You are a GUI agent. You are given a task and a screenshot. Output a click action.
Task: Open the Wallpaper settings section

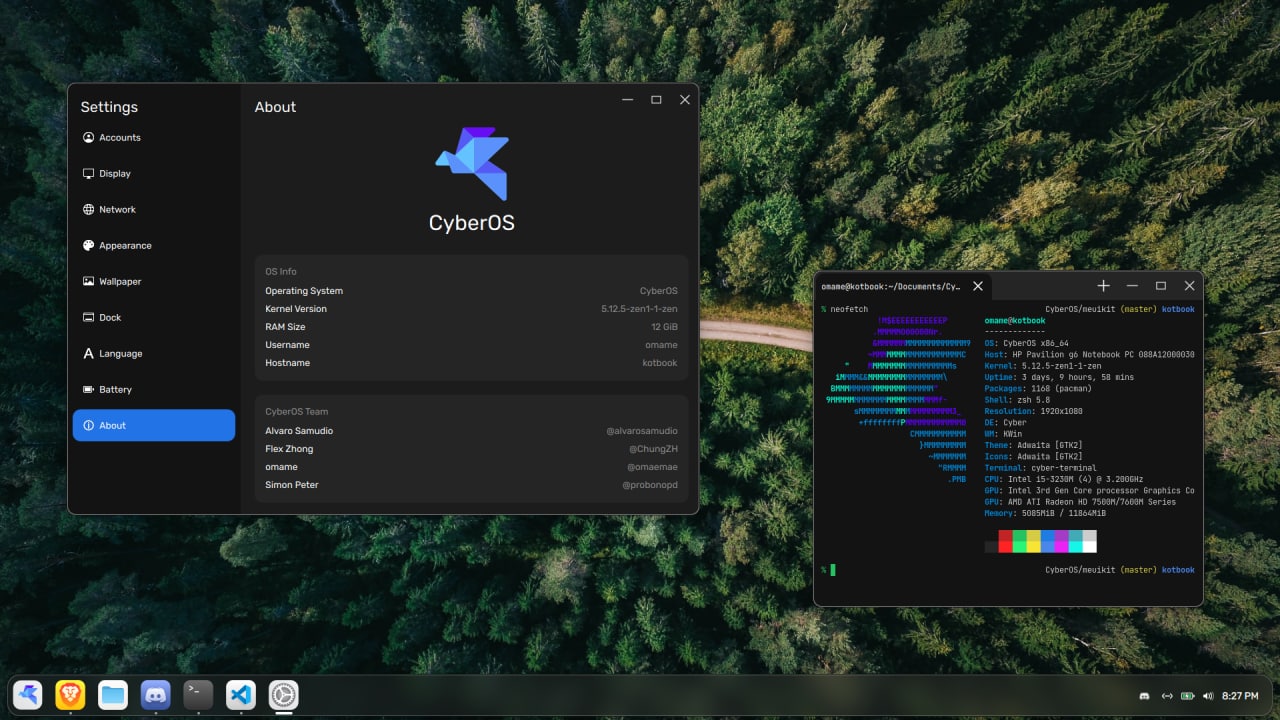(154, 281)
